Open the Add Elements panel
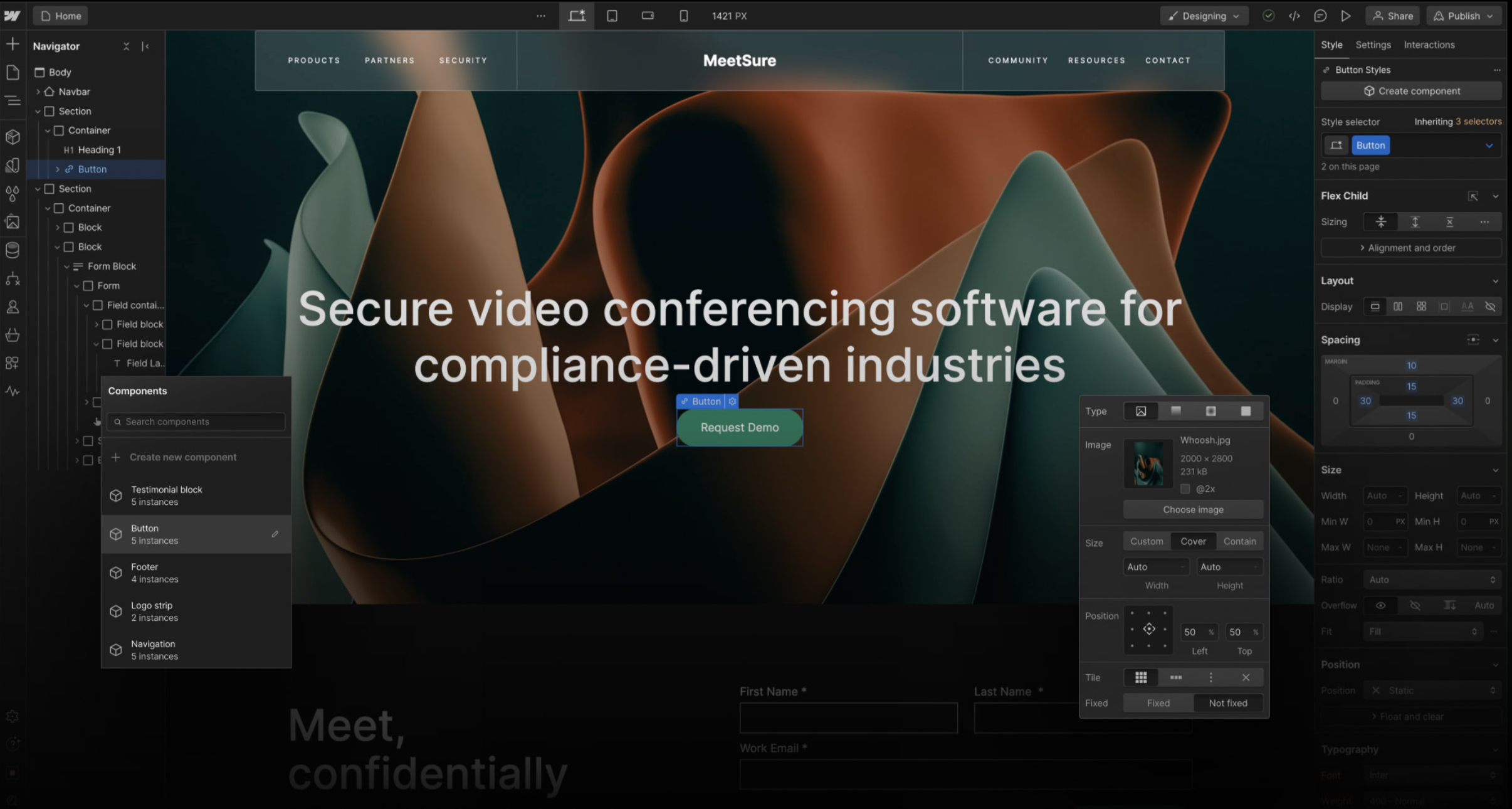1512x809 pixels. tap(13, 43)
